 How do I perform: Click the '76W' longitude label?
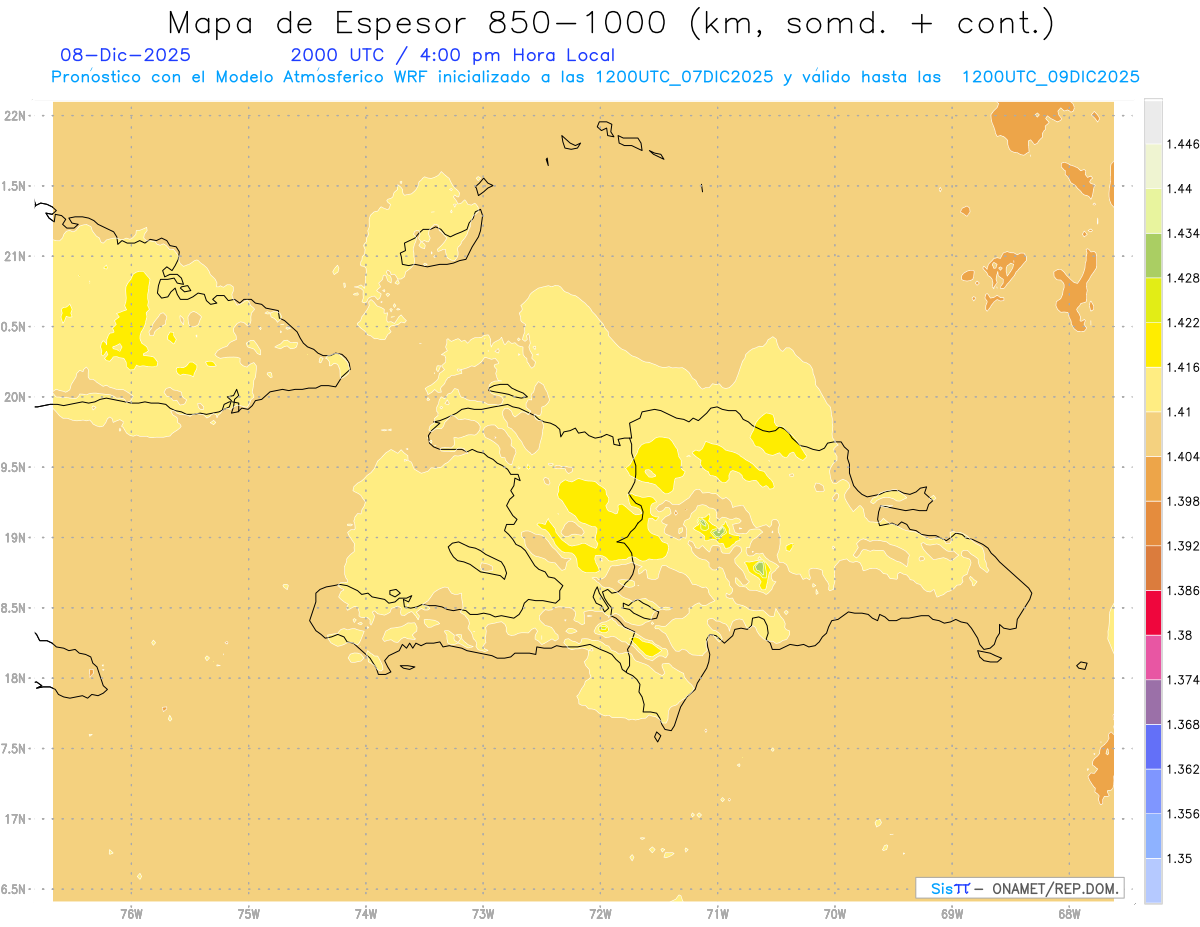[131, 914]
